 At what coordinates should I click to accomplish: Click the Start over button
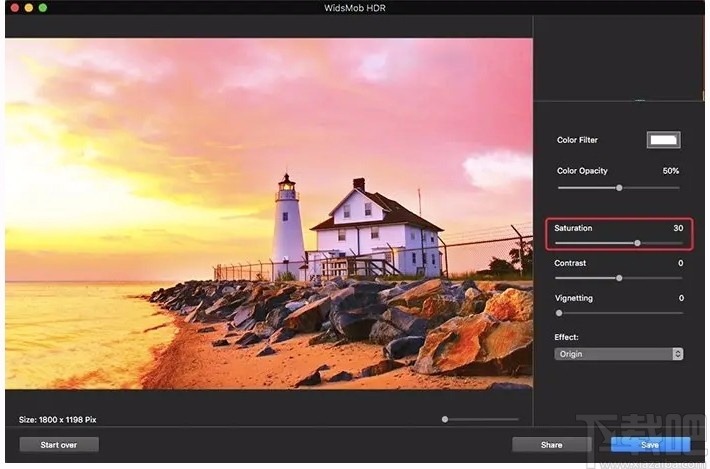tap(59, 445)
